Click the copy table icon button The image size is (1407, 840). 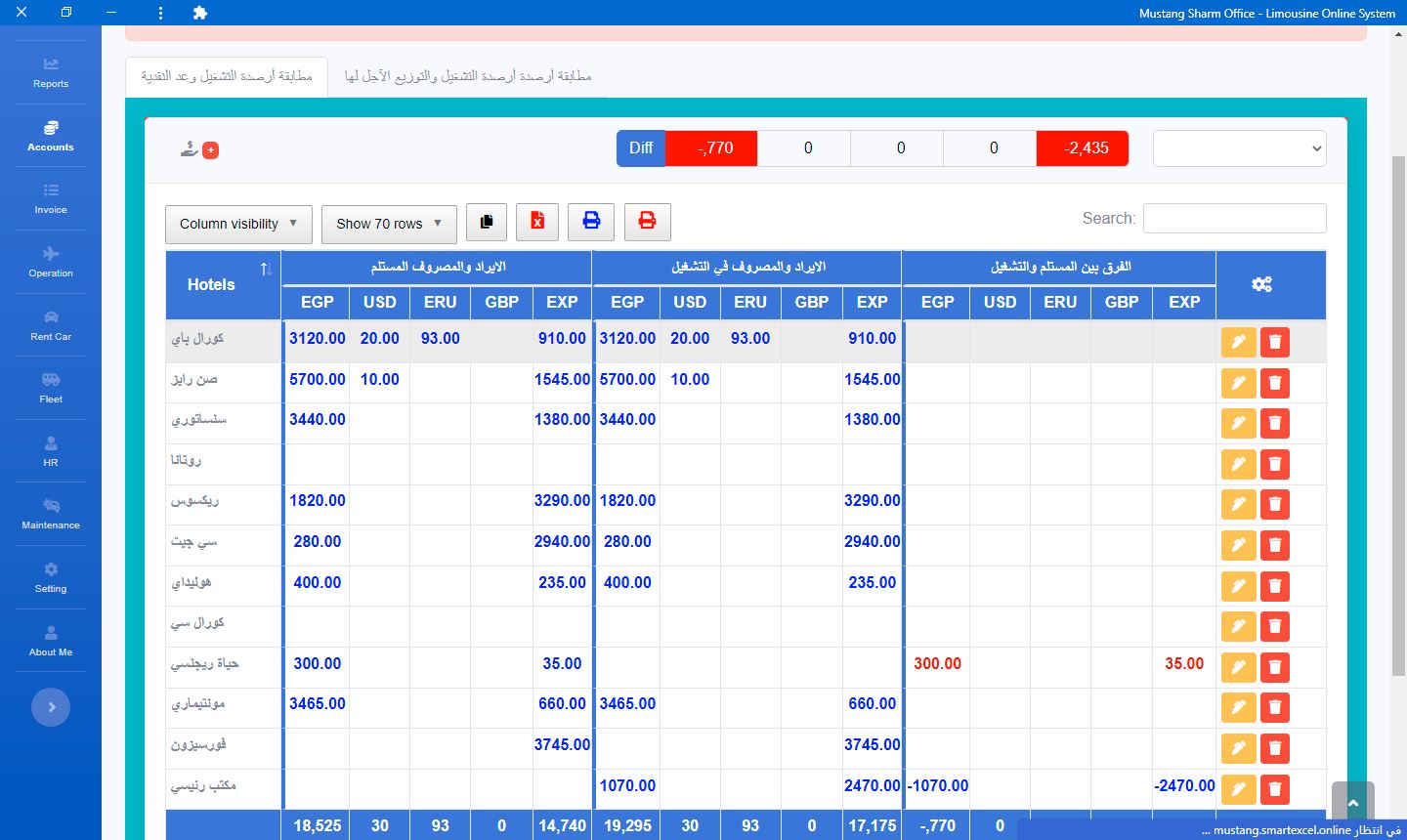pyautogui.click(x=487, y=222)
